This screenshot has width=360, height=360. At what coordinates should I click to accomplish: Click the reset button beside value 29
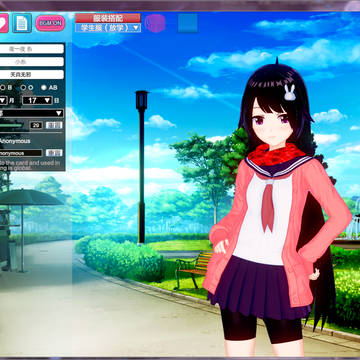54,125
